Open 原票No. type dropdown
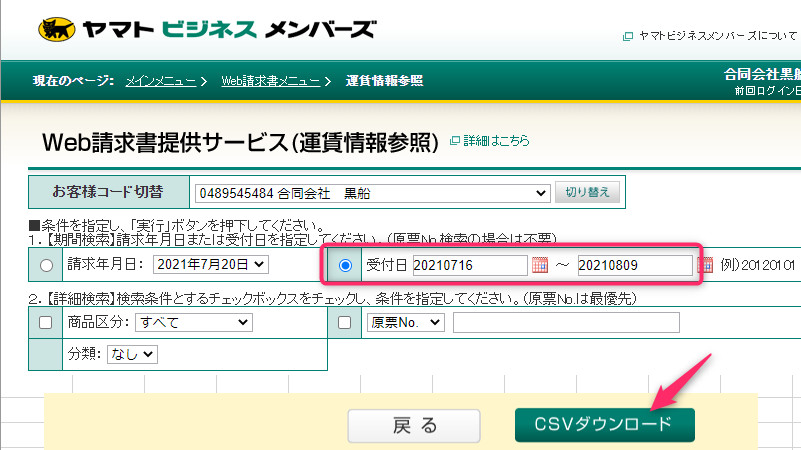 click(x=406, y=322)
